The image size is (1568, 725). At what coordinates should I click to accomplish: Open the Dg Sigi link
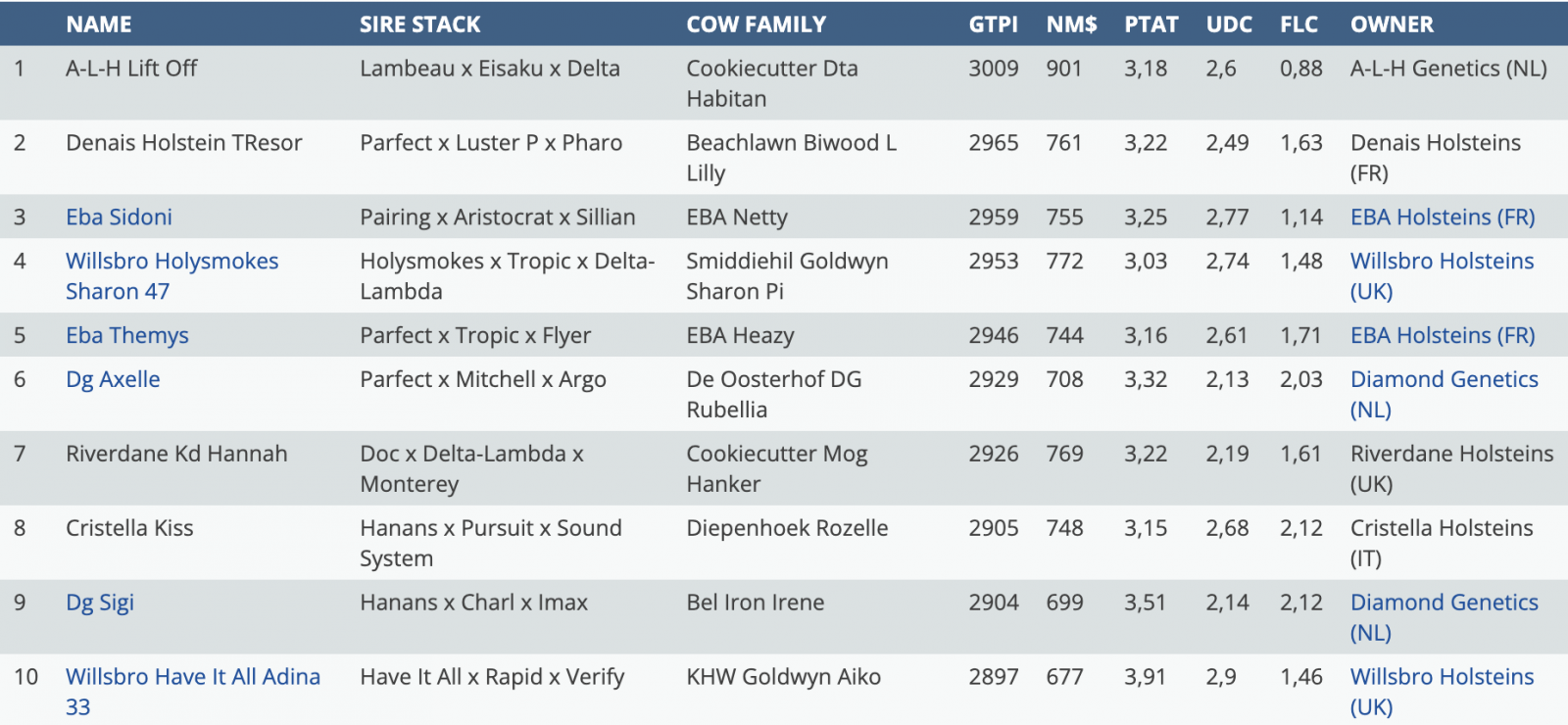[x=99, y=603]
